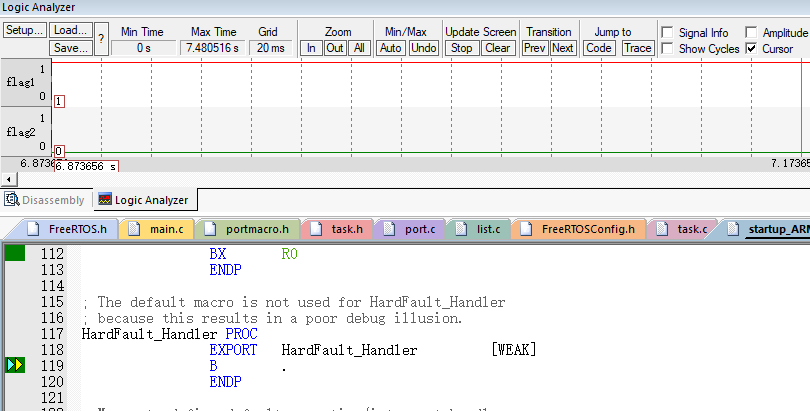Switch to the Logic Analyzer tab
The width and height of the screenshot is (810, 411).
point(144,200)
